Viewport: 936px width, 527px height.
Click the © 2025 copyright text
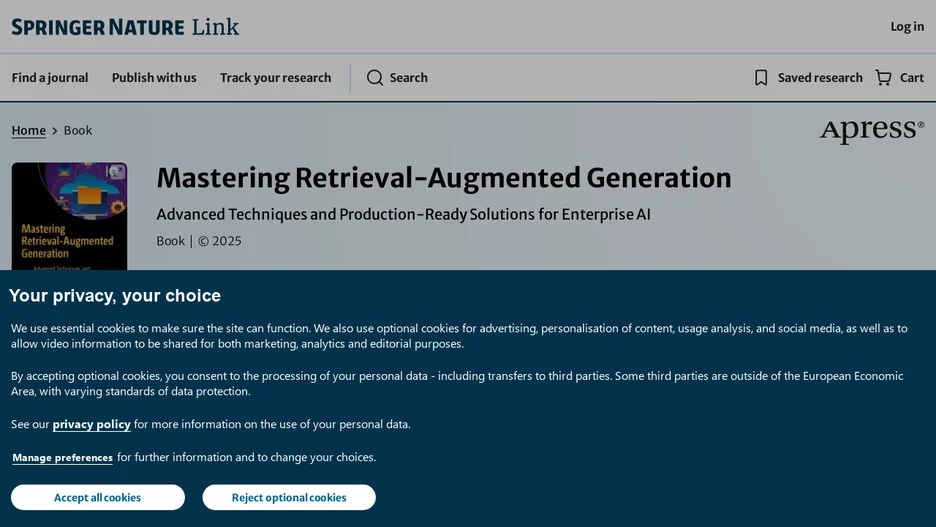click(x=220, y=241)
